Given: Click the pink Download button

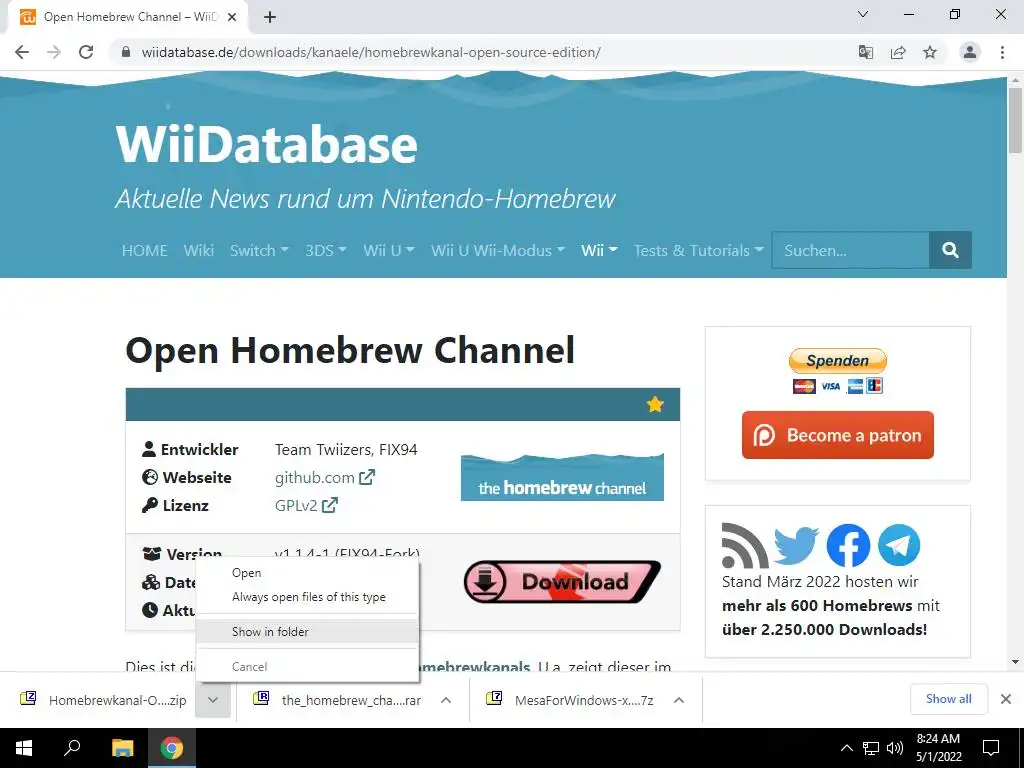Looking at the screenshot, I should click(562, 581).
